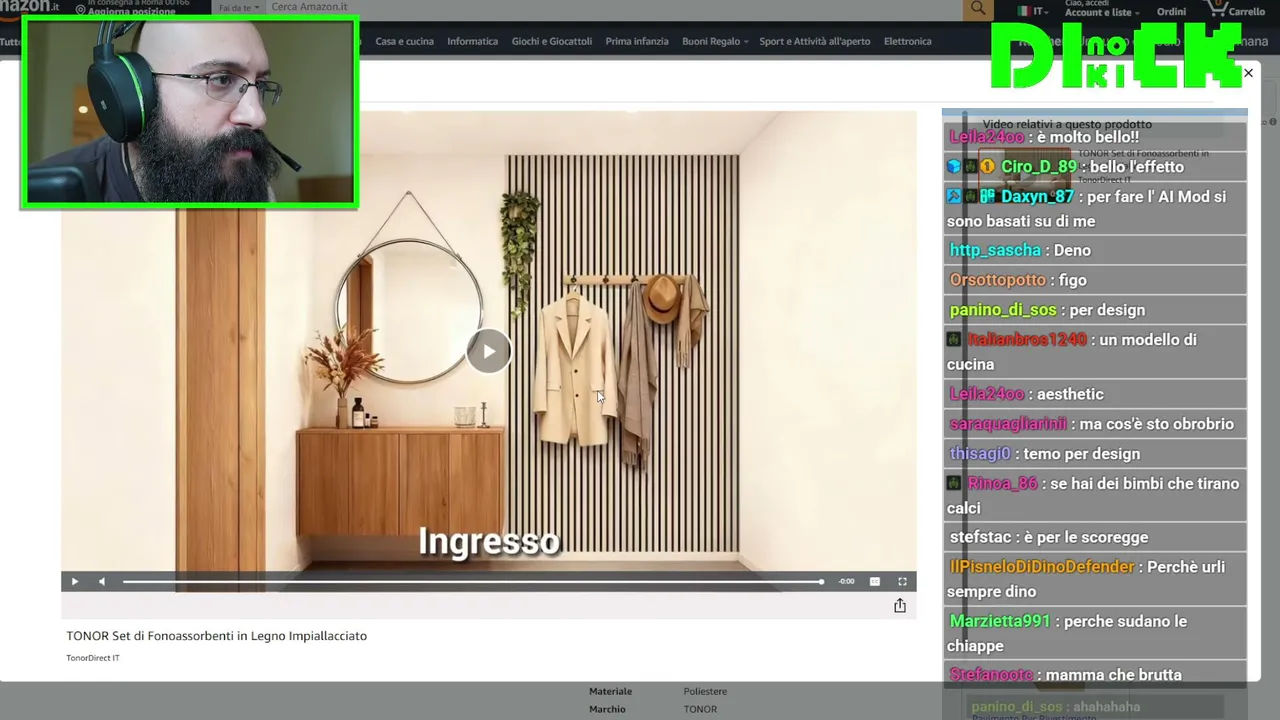
Task: Click the Video relativi a questo prodotto heading
Action: tap(1067, 124)
